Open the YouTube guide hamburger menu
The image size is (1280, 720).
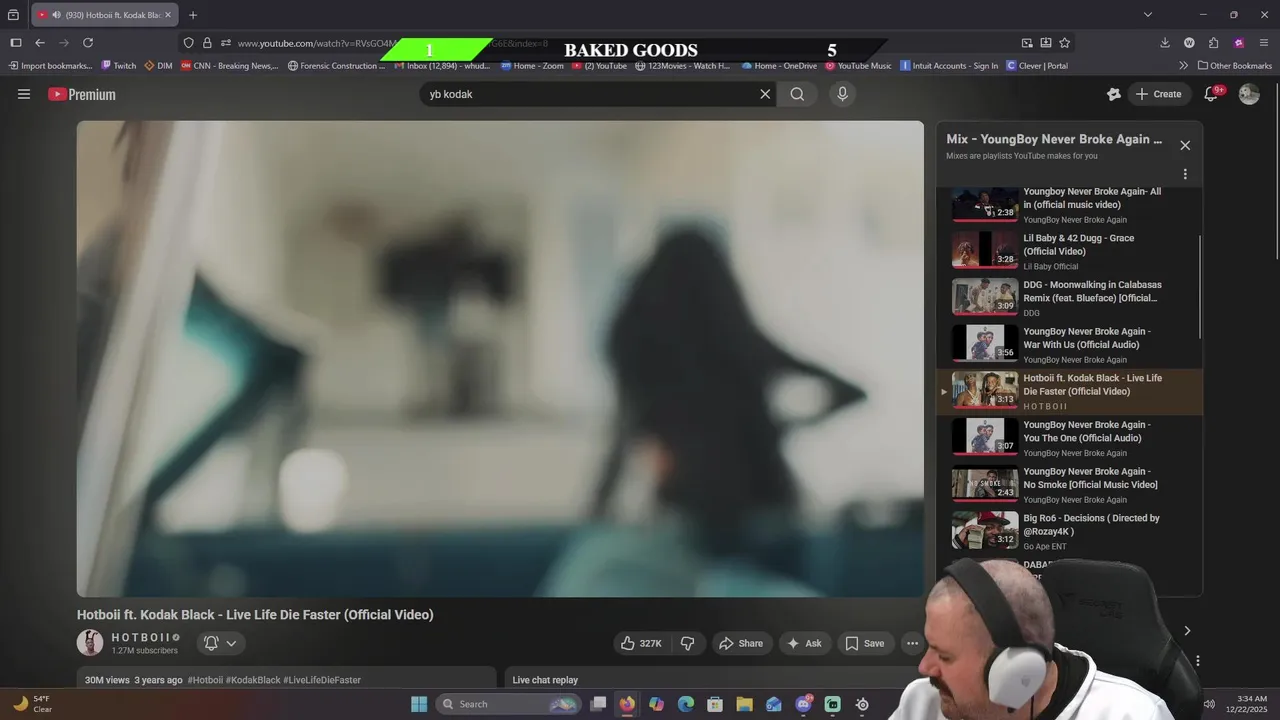[x=24, y=94]
